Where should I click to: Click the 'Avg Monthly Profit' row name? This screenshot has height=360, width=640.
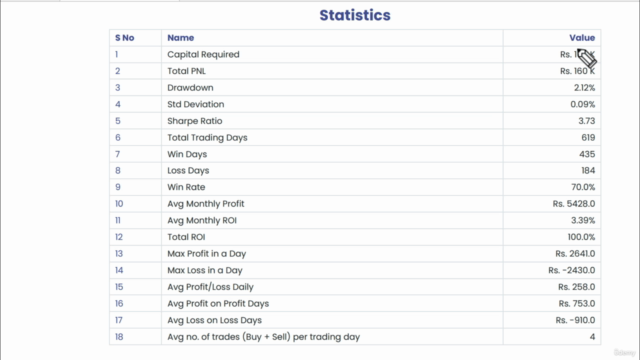click(x=206, y=204)
